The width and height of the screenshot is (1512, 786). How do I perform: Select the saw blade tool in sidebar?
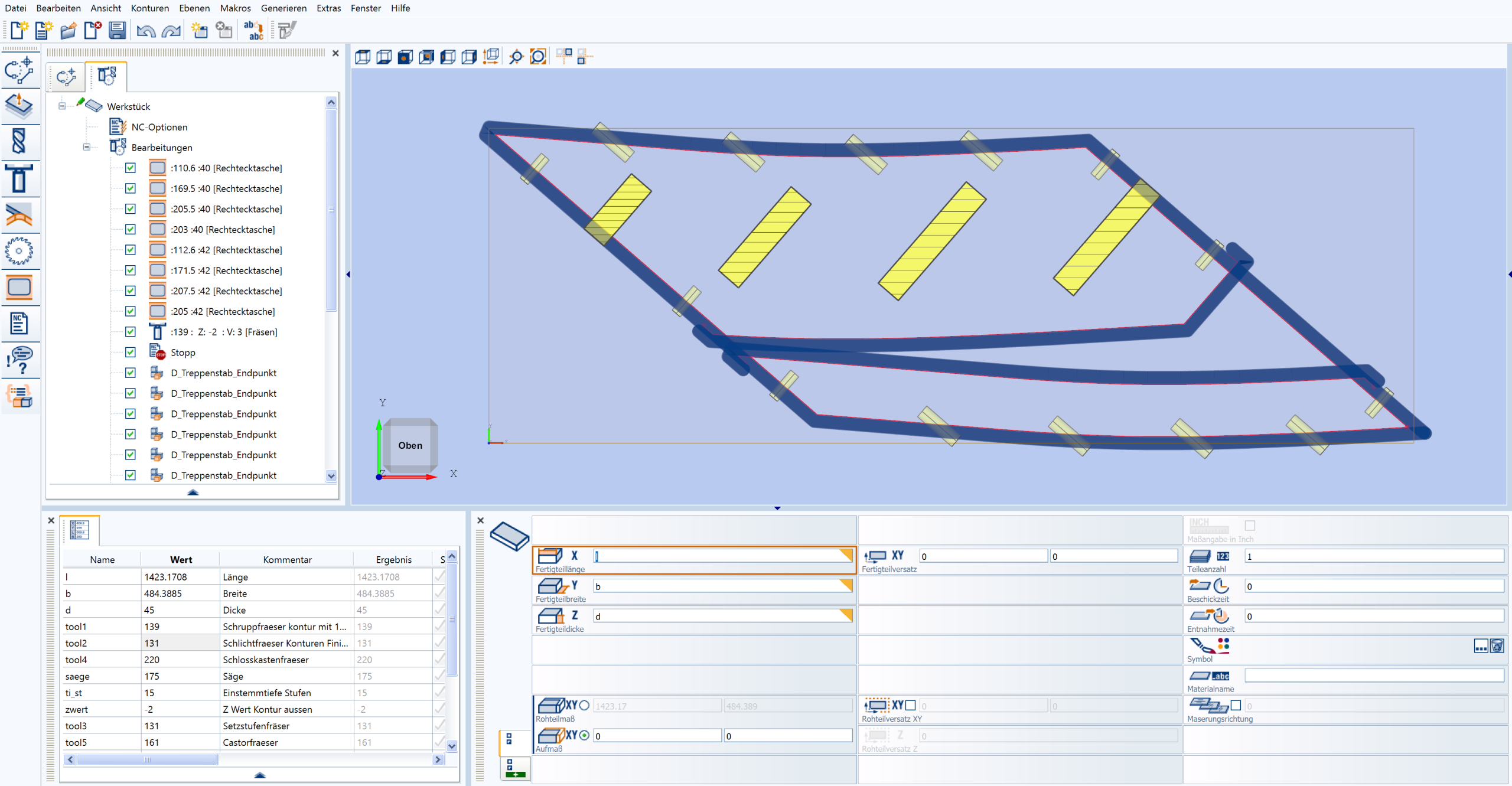coord(19,251)
